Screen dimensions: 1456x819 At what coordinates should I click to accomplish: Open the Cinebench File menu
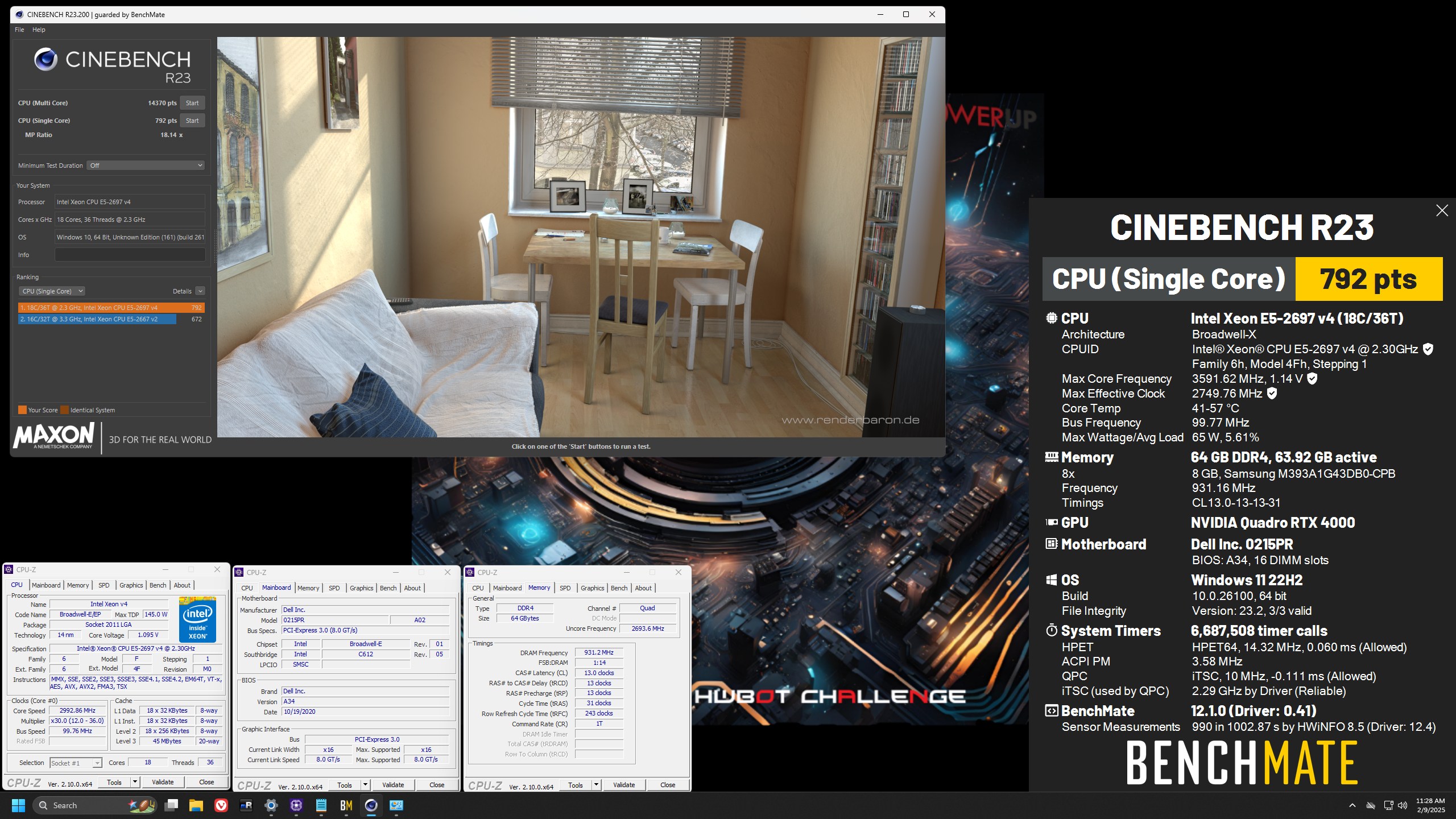(x=19, y=30)
